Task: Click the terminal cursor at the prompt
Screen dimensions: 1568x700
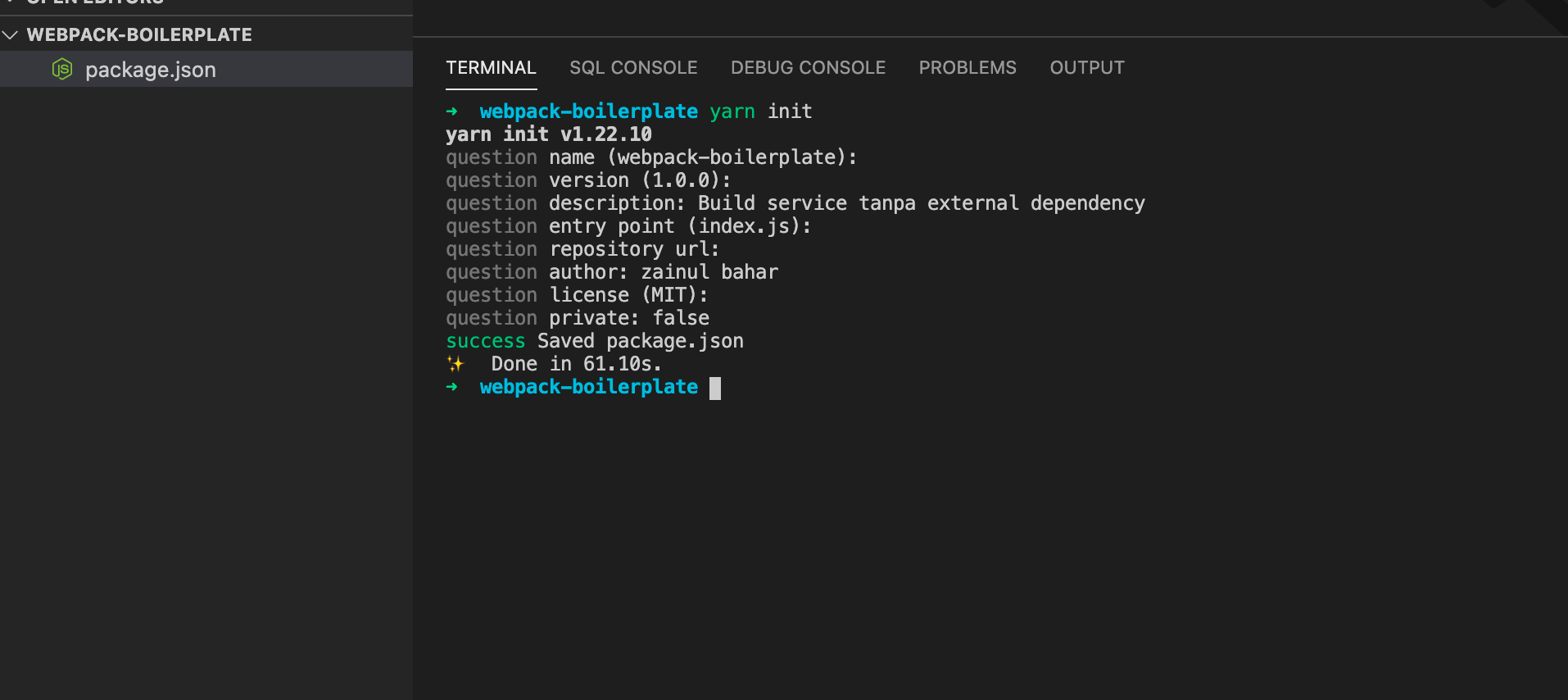Action: [715, 388]
